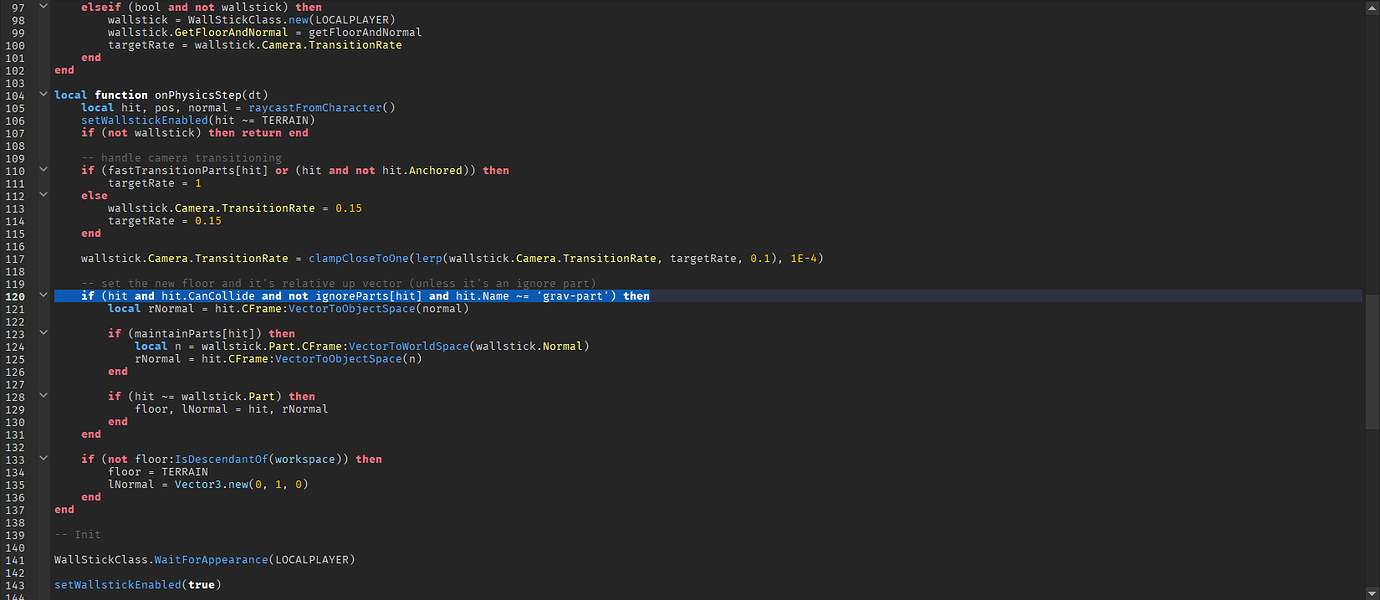
Task: Collapse the maintainParts if block
Action: [42, 333]
